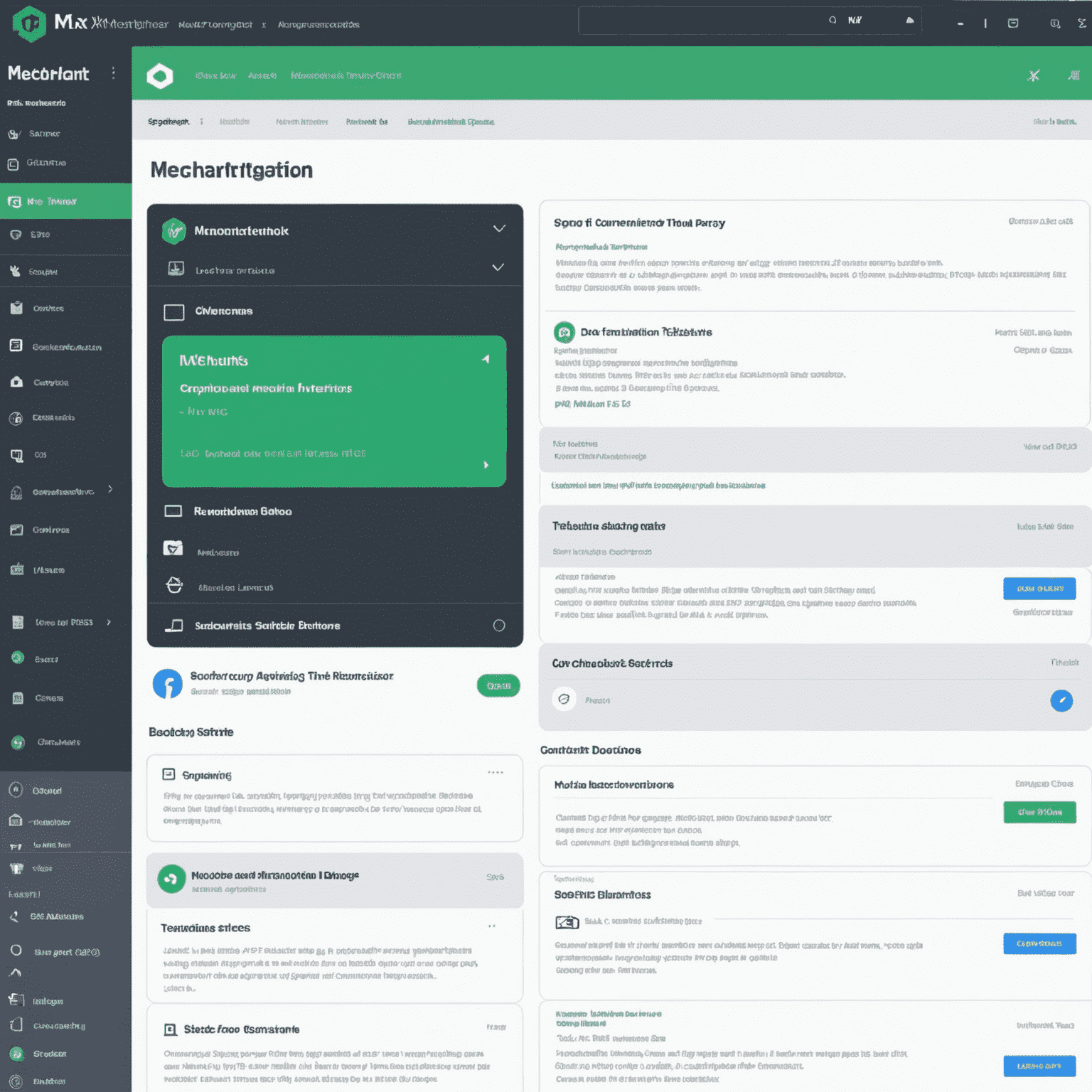
Task: Click the small arrow at bottom of green card
Action: click(x=486, y=465)
